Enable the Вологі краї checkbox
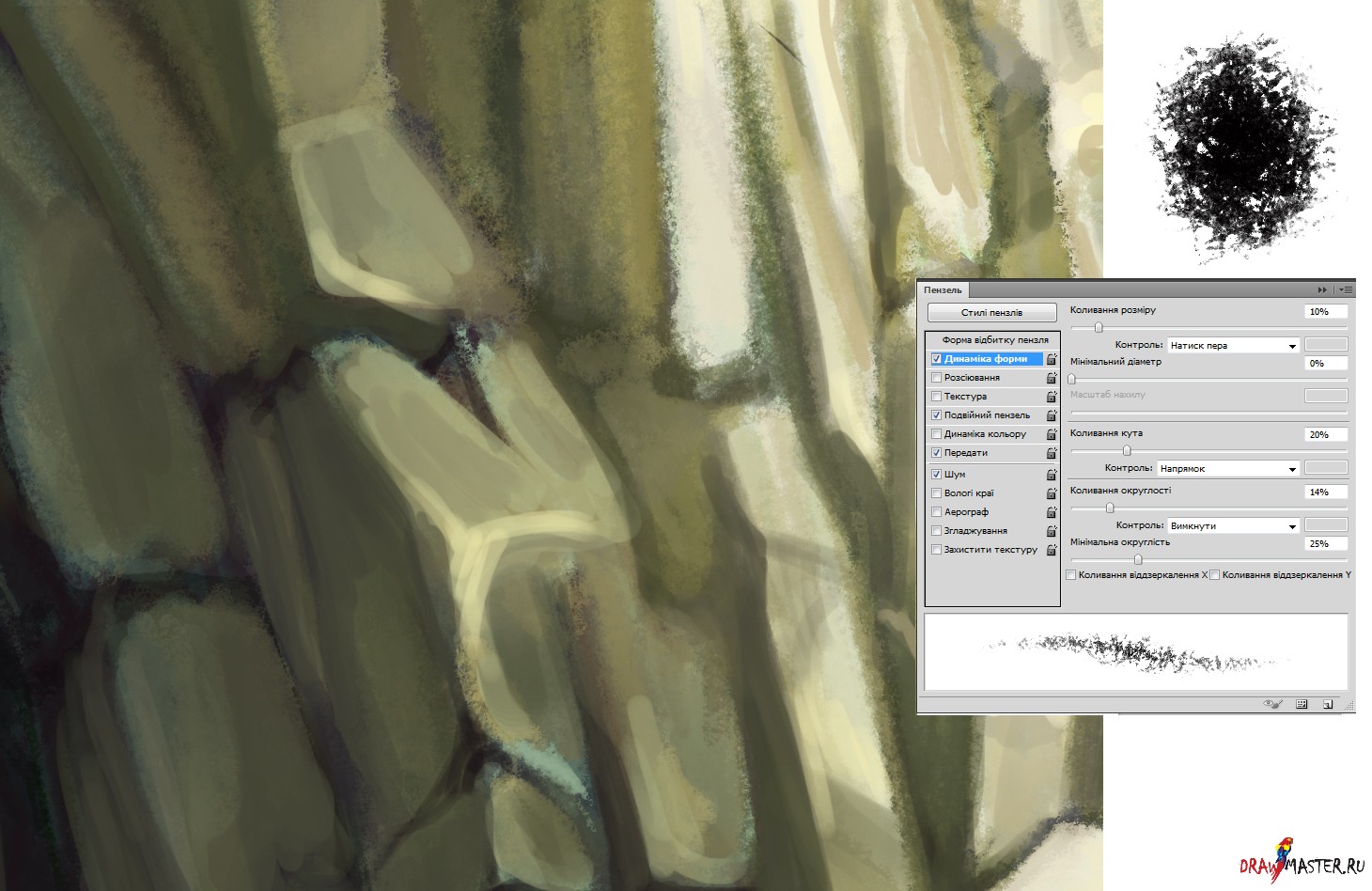The width and height of the screenshot is (1372, 891). [936, 493]
